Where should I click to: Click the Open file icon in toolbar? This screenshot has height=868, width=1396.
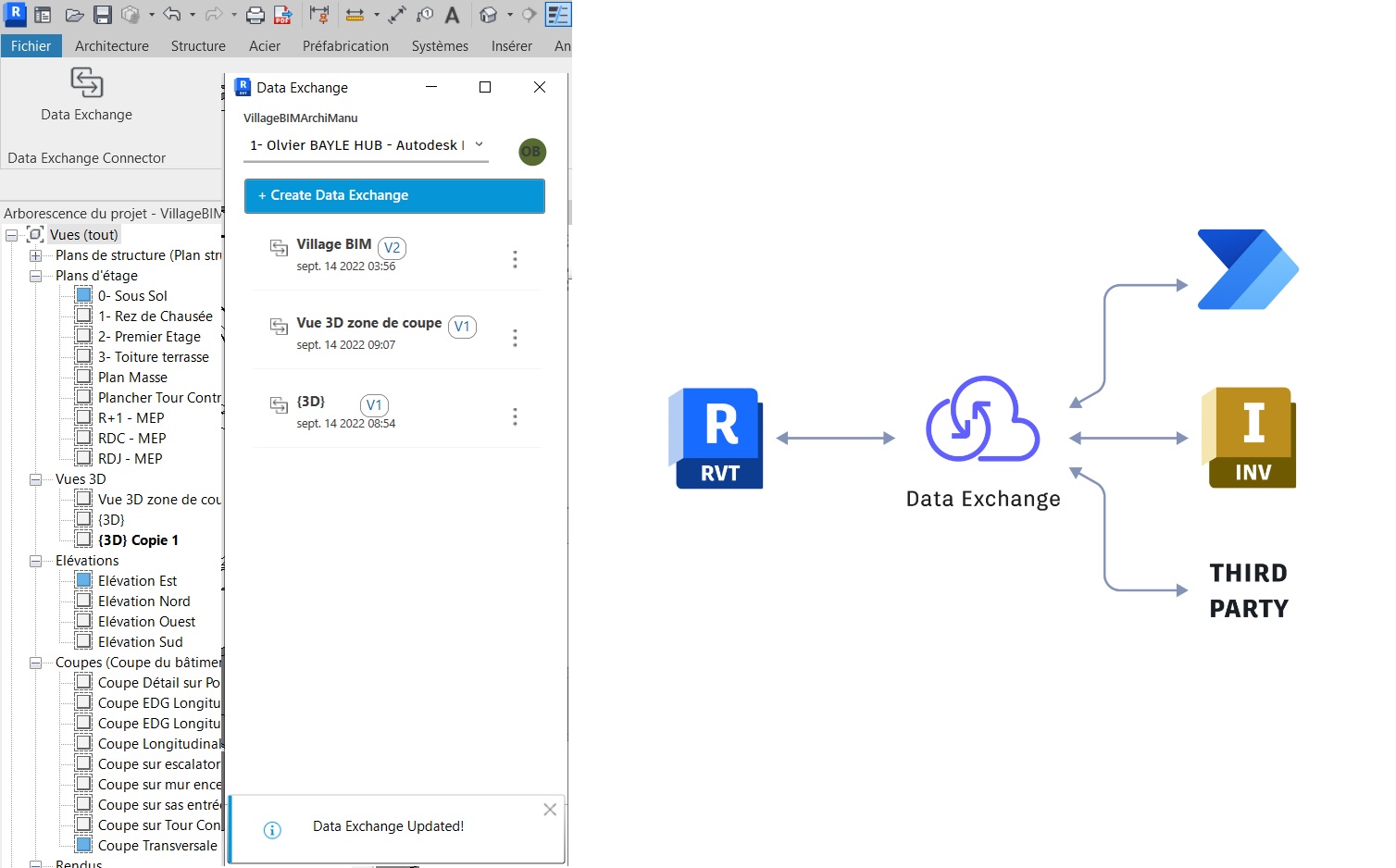point(74,15)
